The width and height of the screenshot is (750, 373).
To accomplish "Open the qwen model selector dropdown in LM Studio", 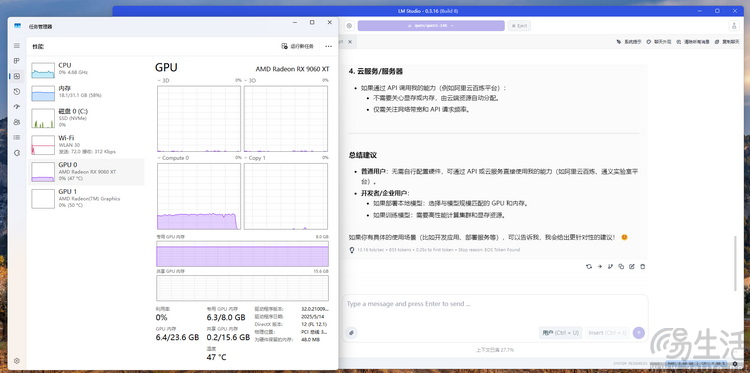I will click(431, 26).
